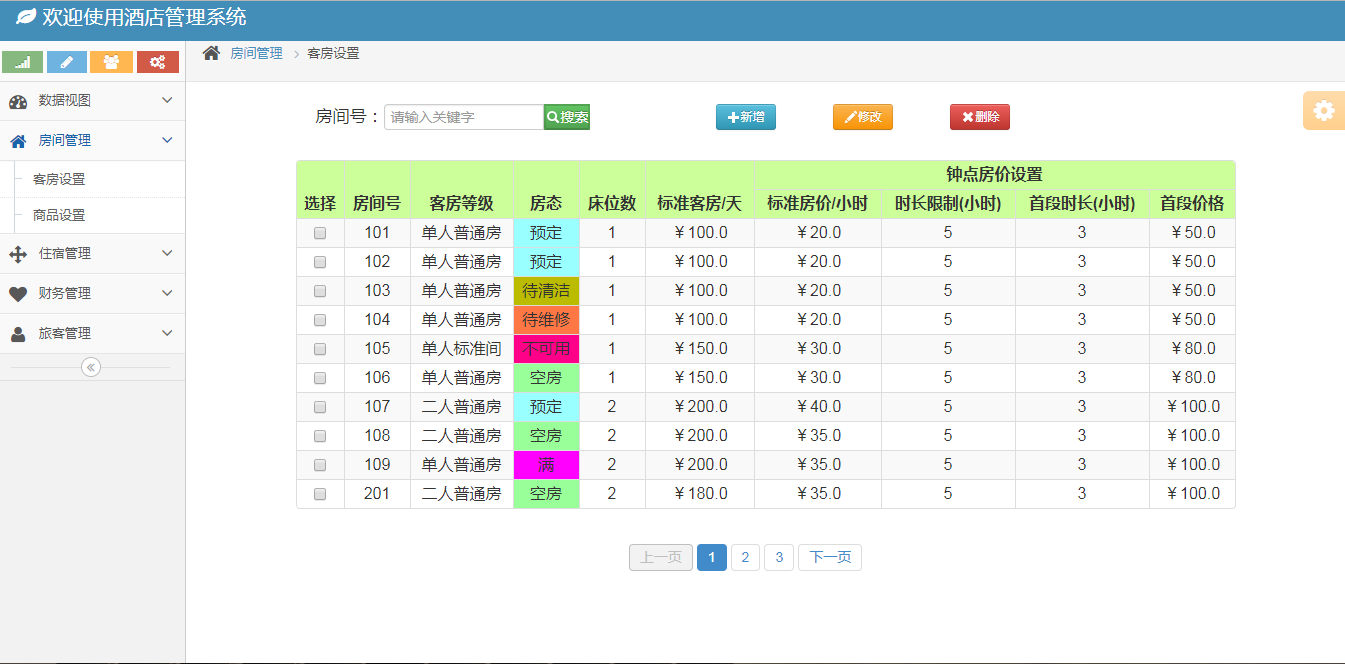Click 单人标准间 cell of room 105
Image resolution: width=1345 pixels, height=664 pixels.
[x=462, y=349]
